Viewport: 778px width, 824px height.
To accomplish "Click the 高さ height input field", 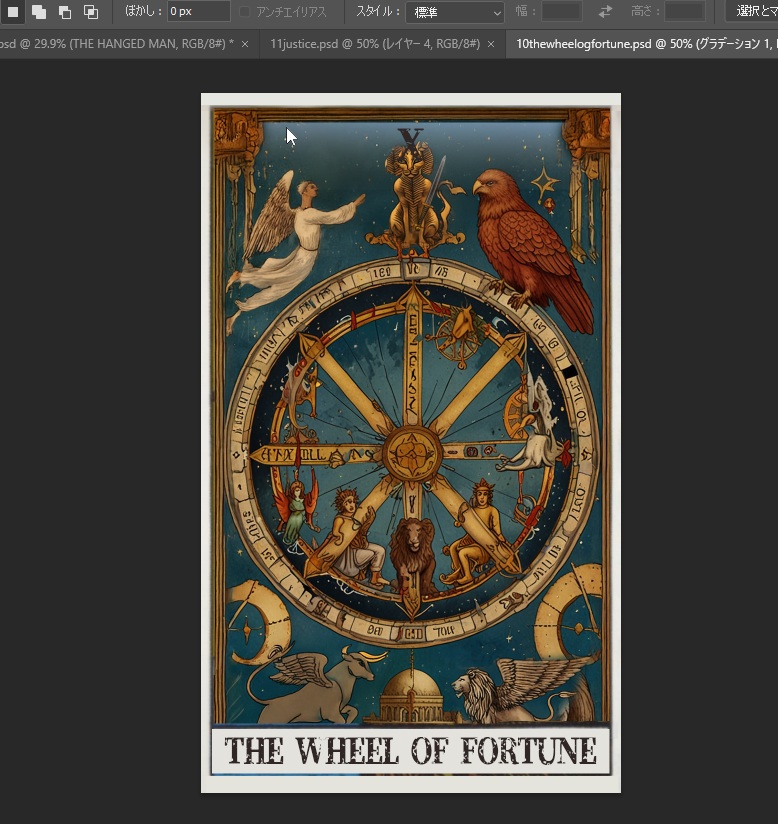I will pos(685,12).
